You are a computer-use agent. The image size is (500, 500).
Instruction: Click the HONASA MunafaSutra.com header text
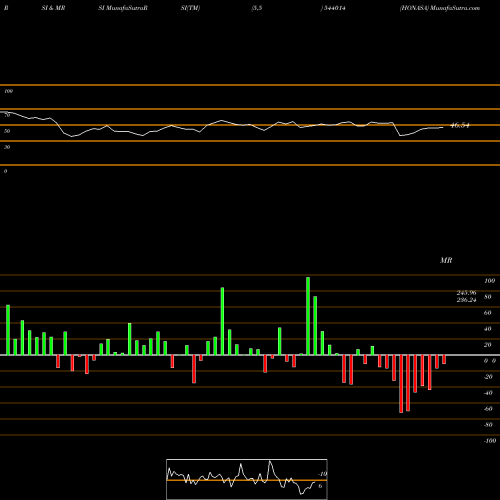(440, 8)
